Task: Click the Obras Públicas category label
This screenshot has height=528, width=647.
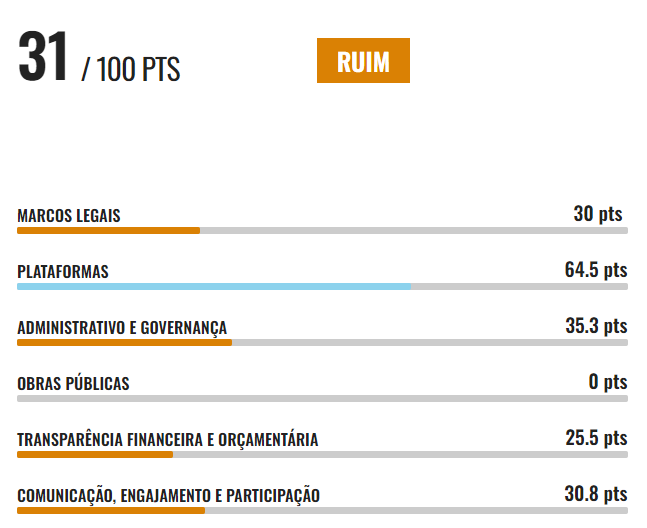Action: (x=73, y=384)
